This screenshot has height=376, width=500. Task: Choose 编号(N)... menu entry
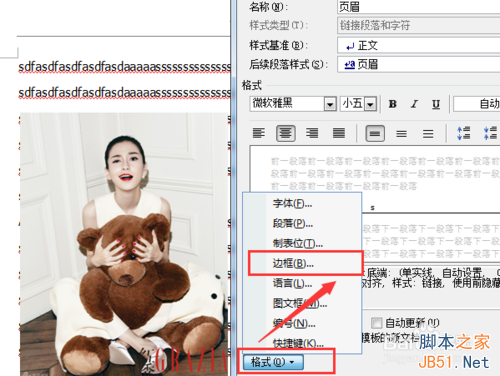[302, 323]
